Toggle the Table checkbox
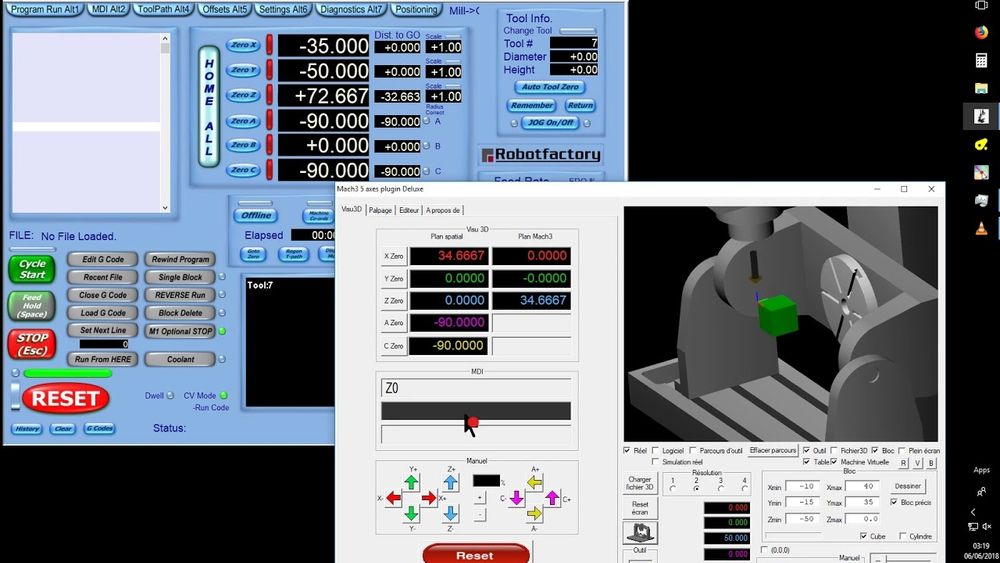Viewport: 1000px width, 563px height. pos(807,462)
